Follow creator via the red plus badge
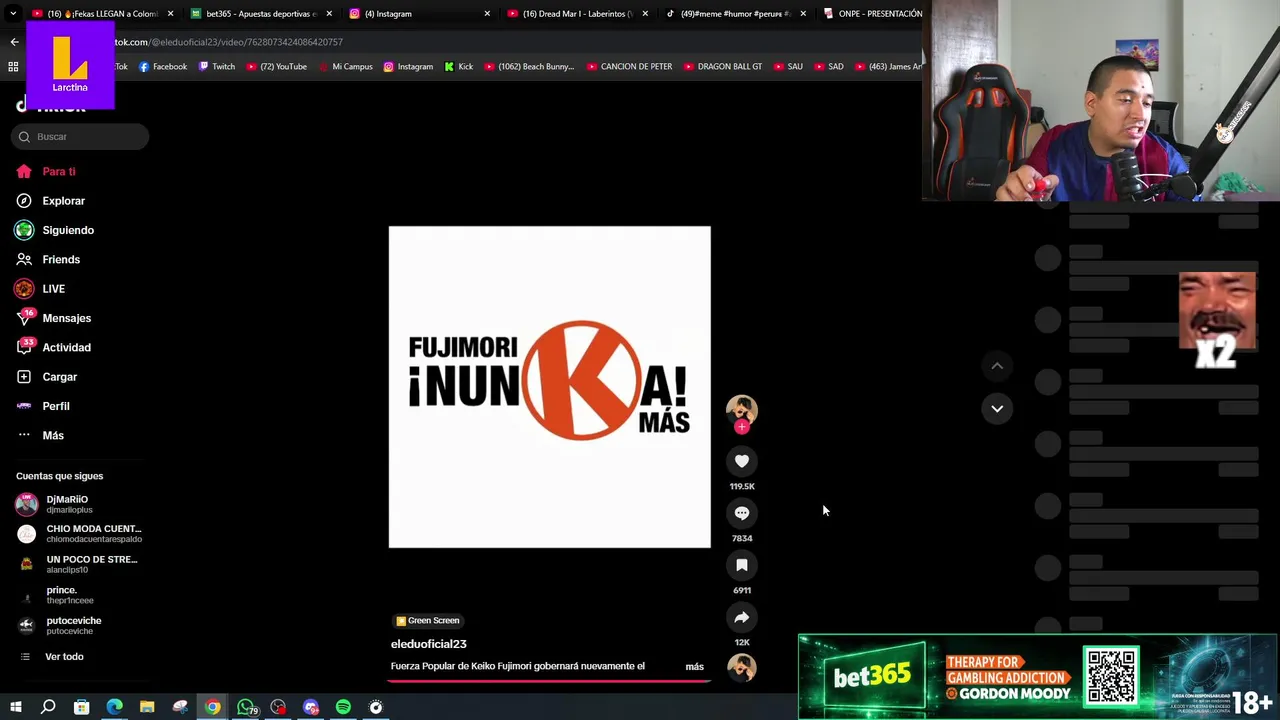This screenshot has height=720, width=1280. [x=741, y=427]
